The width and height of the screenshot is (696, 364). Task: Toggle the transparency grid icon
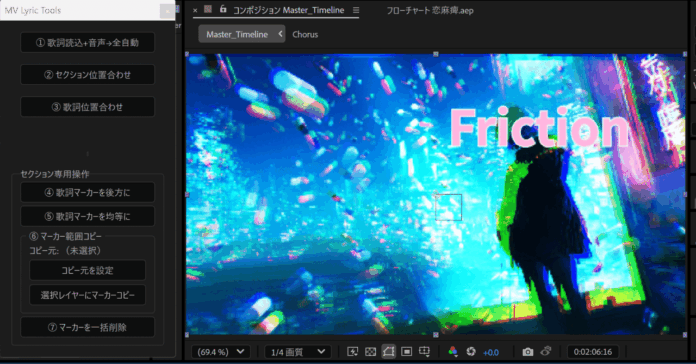370,352
